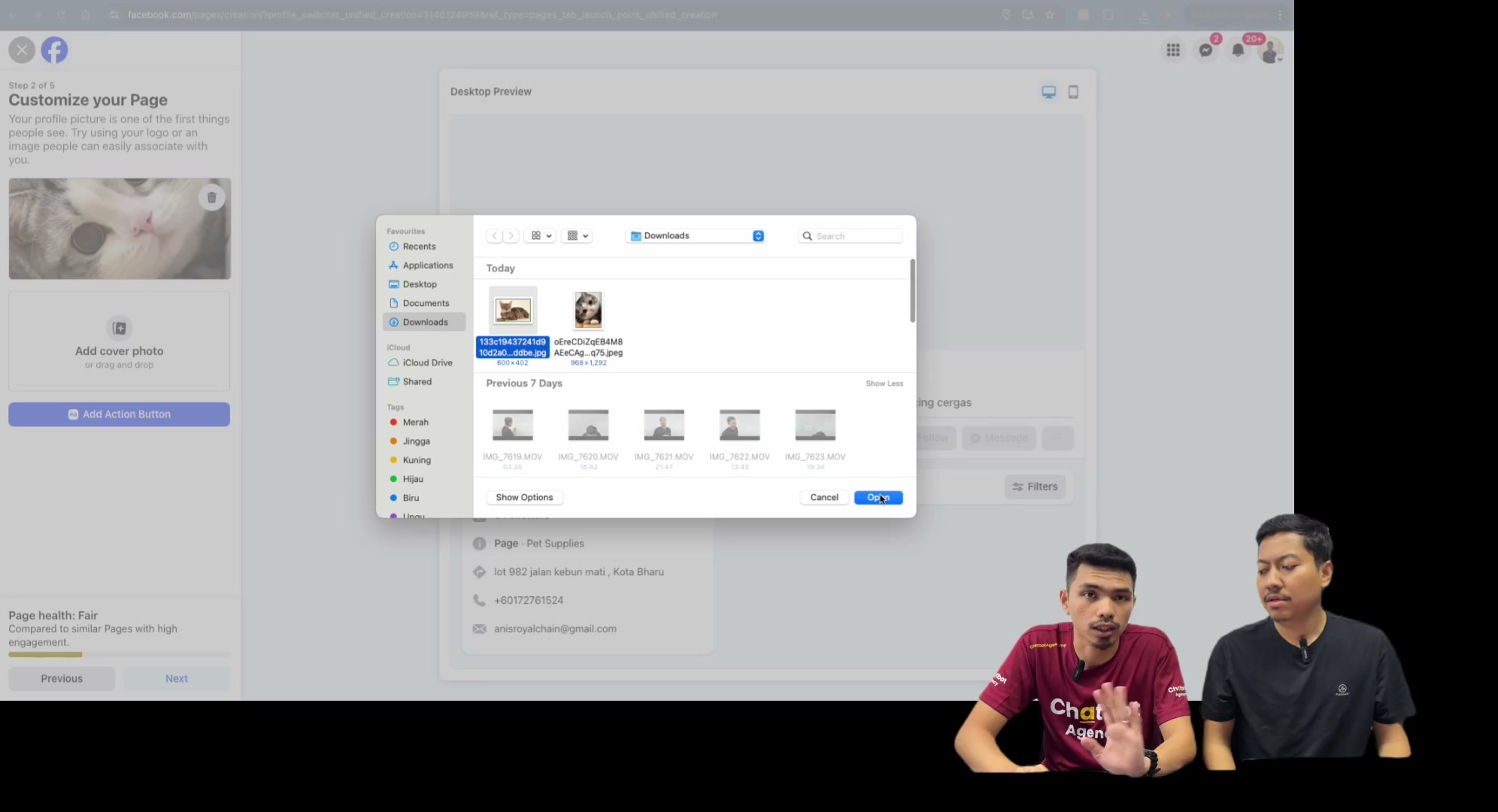Switch to desktop preview icon
The height and width of the screenshot is (812, 1498).
1048,92
